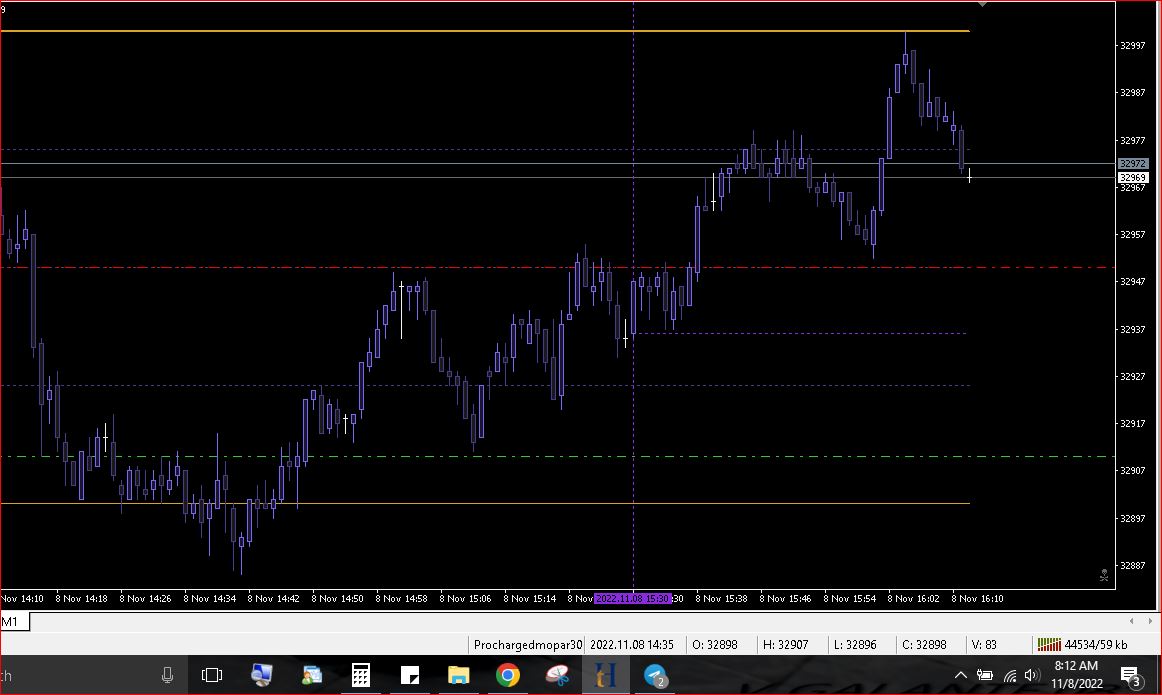The height and width of the screenshot is (695, 1162).
Task: Open Google Chrome from the taskbar
Action: [508, 675]
